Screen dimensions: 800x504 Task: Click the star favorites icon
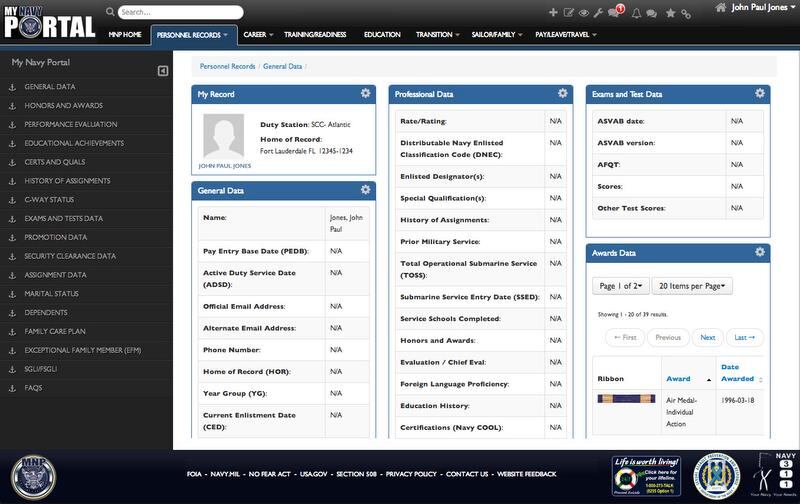coord(670,13)
